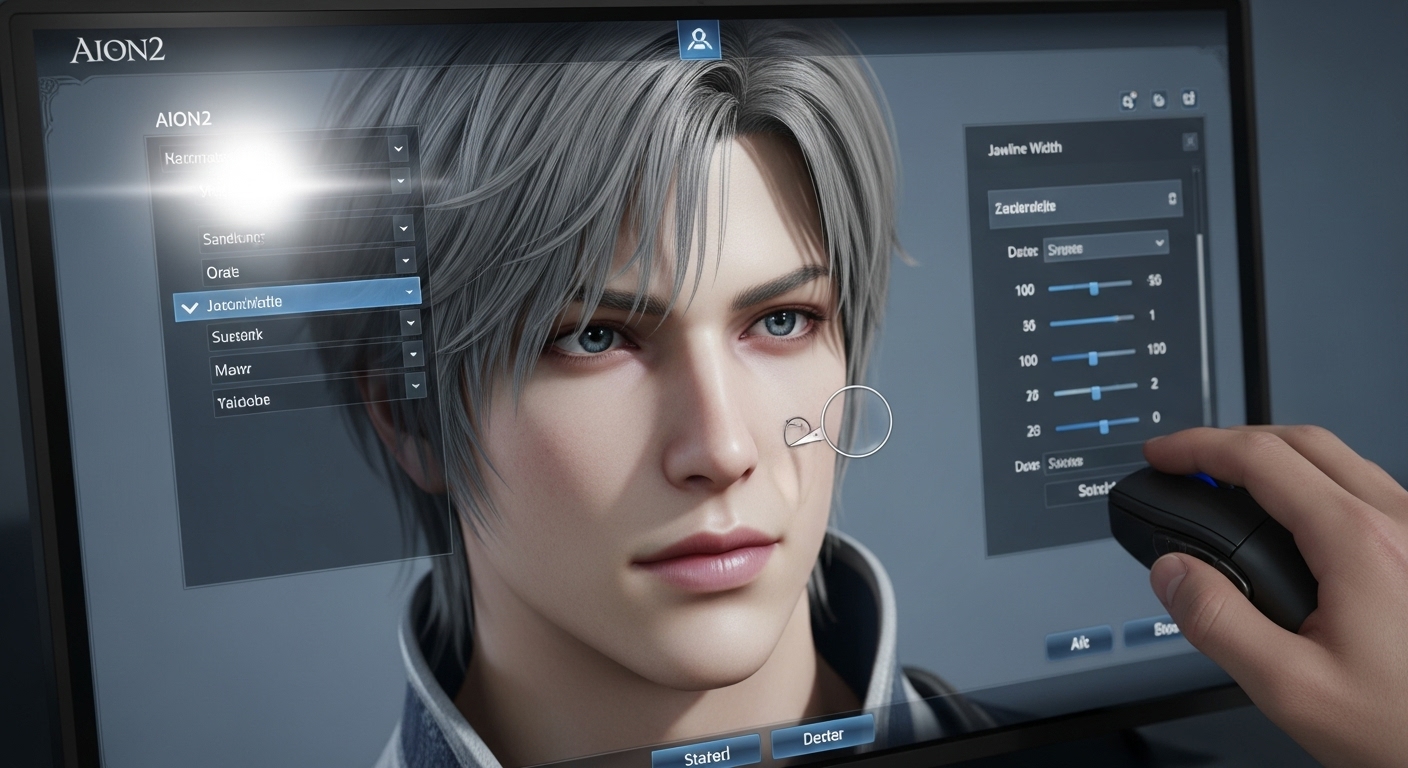Adjust the slider showing 100 on both sides
Screen dimensions: 1408x768
point(1092,356)
